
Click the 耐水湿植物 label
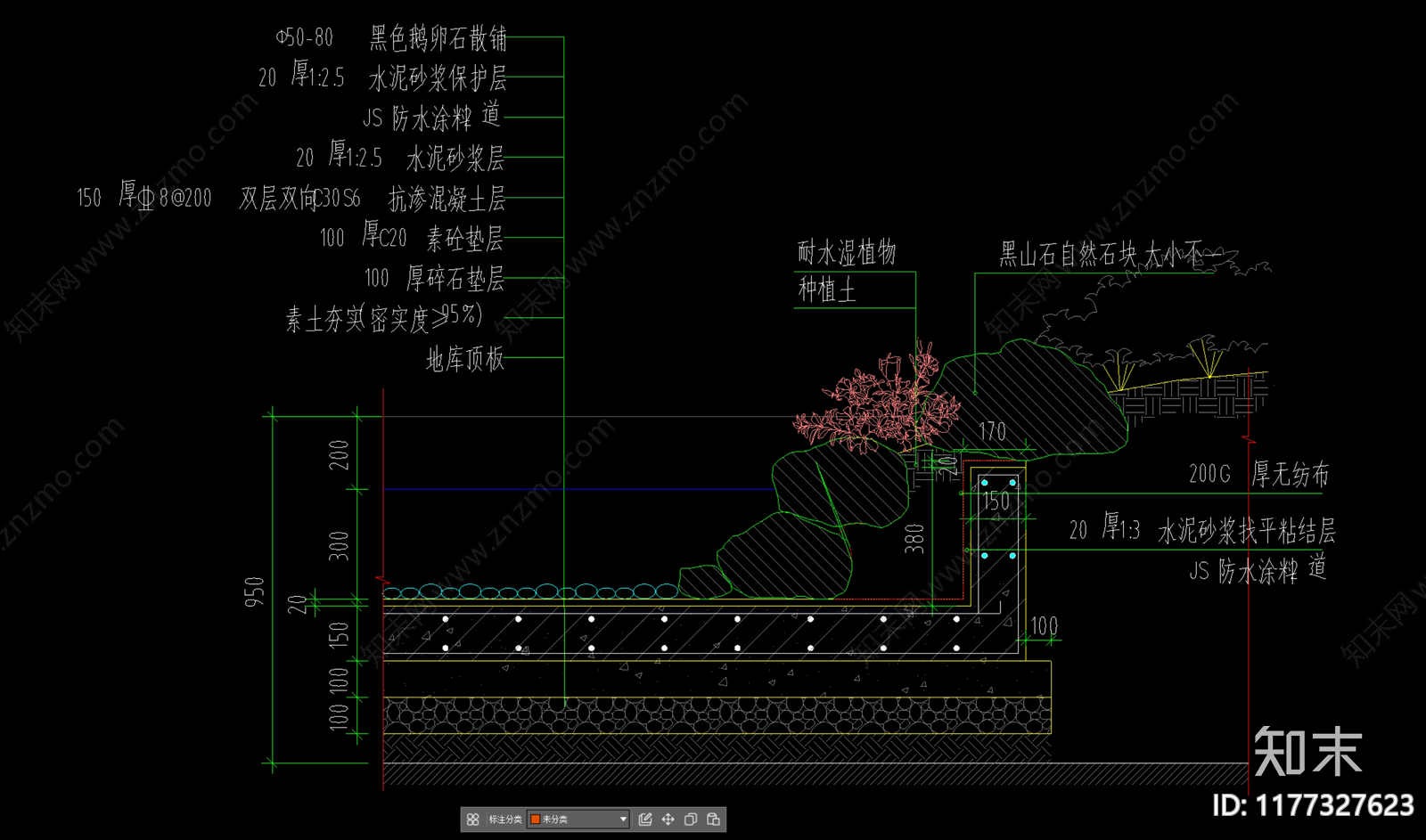(847, 253)
